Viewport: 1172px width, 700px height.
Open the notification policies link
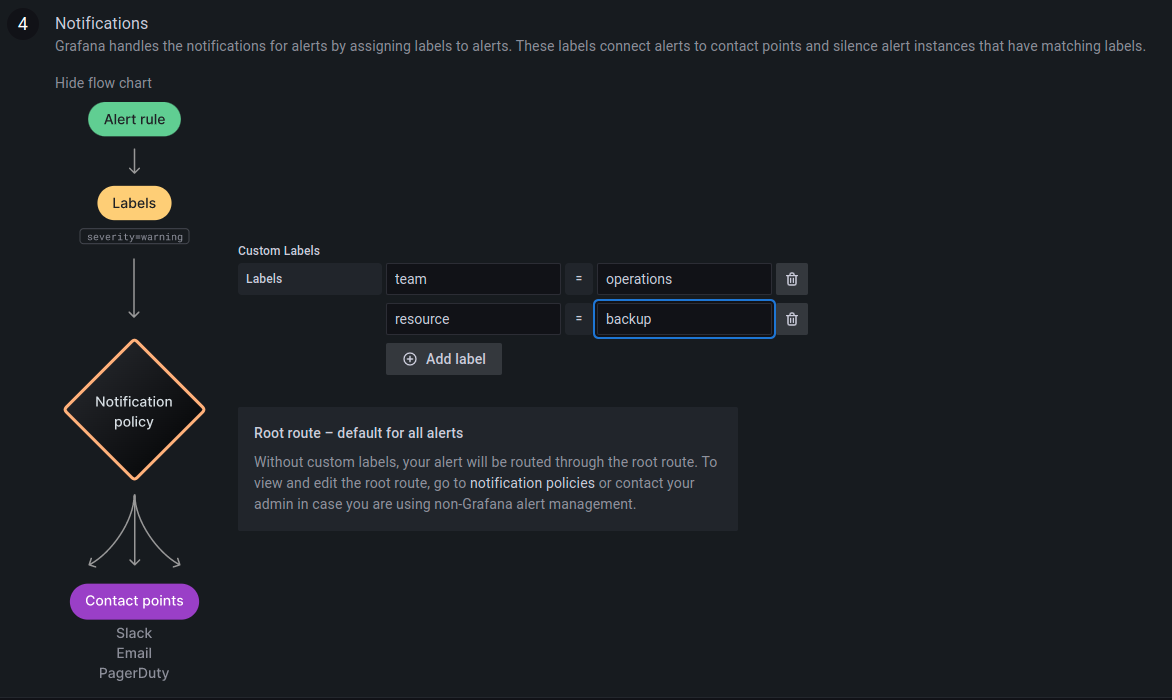(x=532, y=483)
